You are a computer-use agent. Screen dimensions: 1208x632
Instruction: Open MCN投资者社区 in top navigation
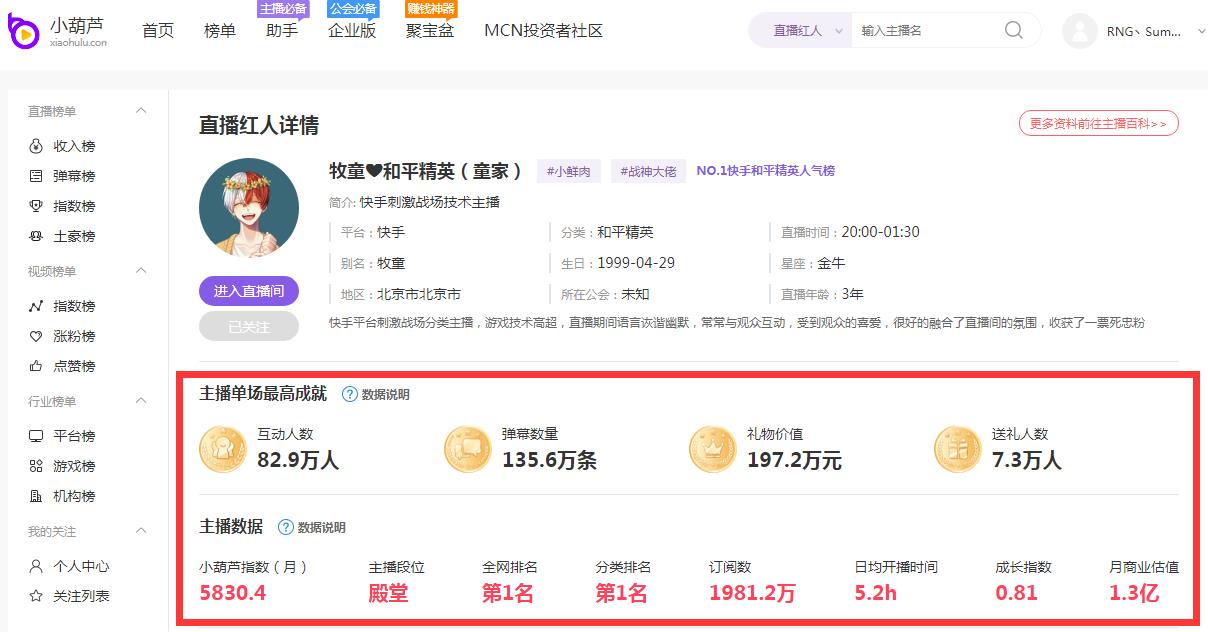pyautogui.click(x=544, y=31)
